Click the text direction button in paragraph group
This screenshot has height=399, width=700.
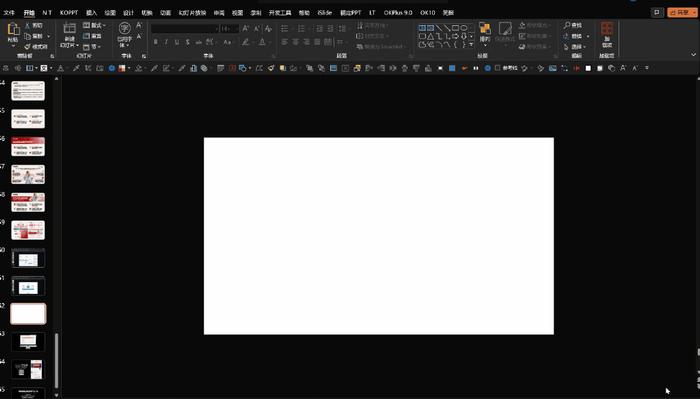coord(373,25)
